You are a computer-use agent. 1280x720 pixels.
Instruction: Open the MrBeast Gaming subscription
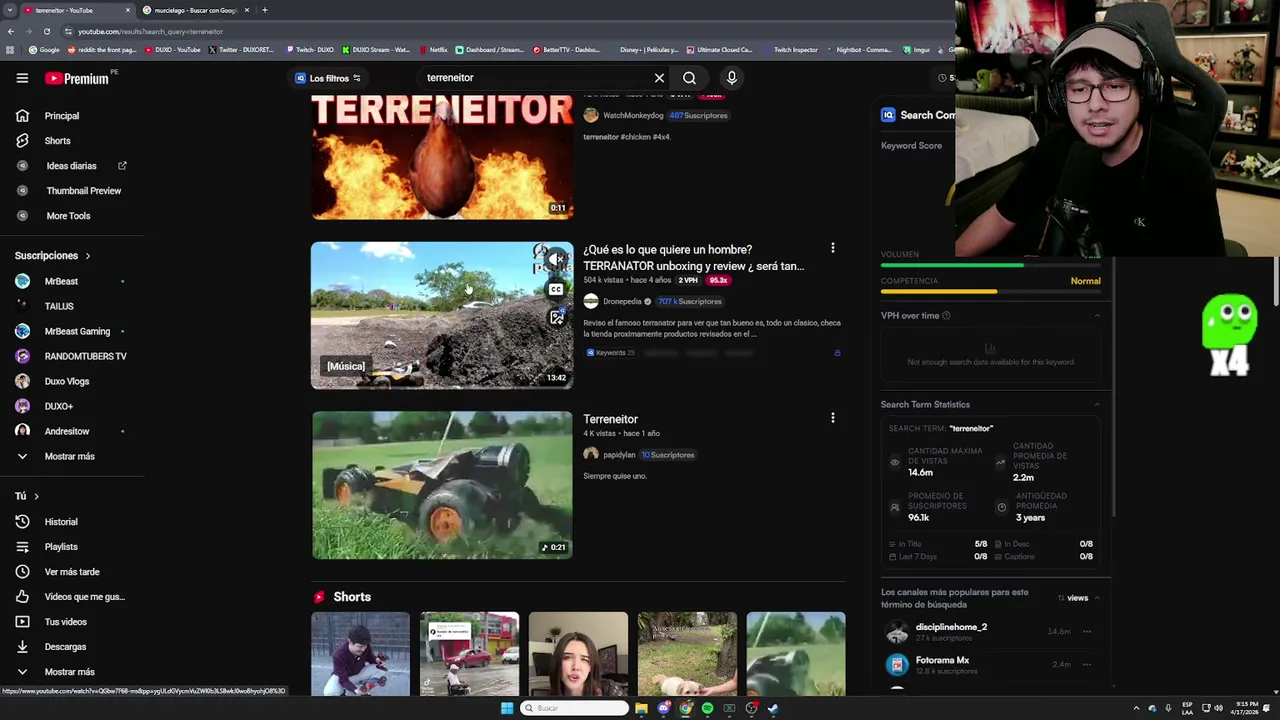[x=76, y=331]
